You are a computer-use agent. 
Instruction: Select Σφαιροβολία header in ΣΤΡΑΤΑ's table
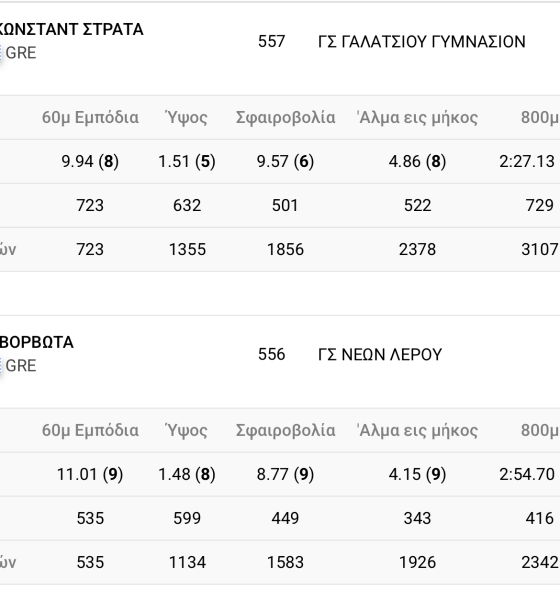286,117
